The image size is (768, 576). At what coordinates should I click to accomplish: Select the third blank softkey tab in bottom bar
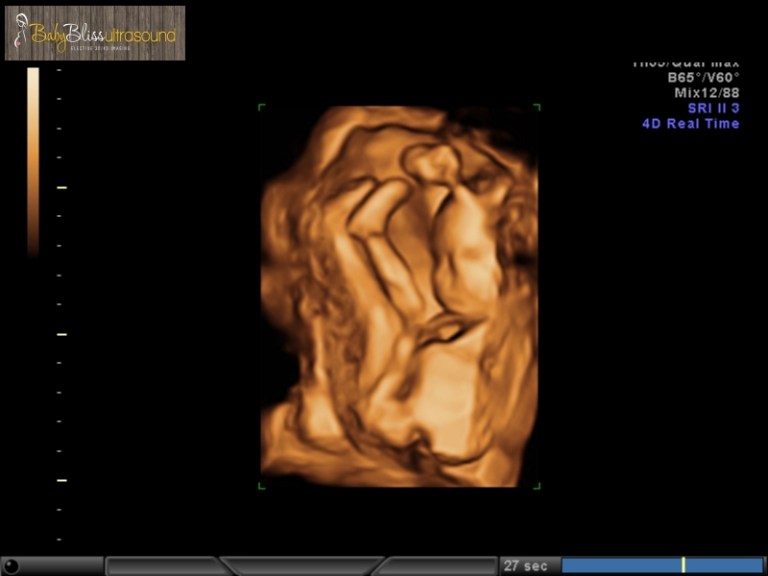click(435, 566)
